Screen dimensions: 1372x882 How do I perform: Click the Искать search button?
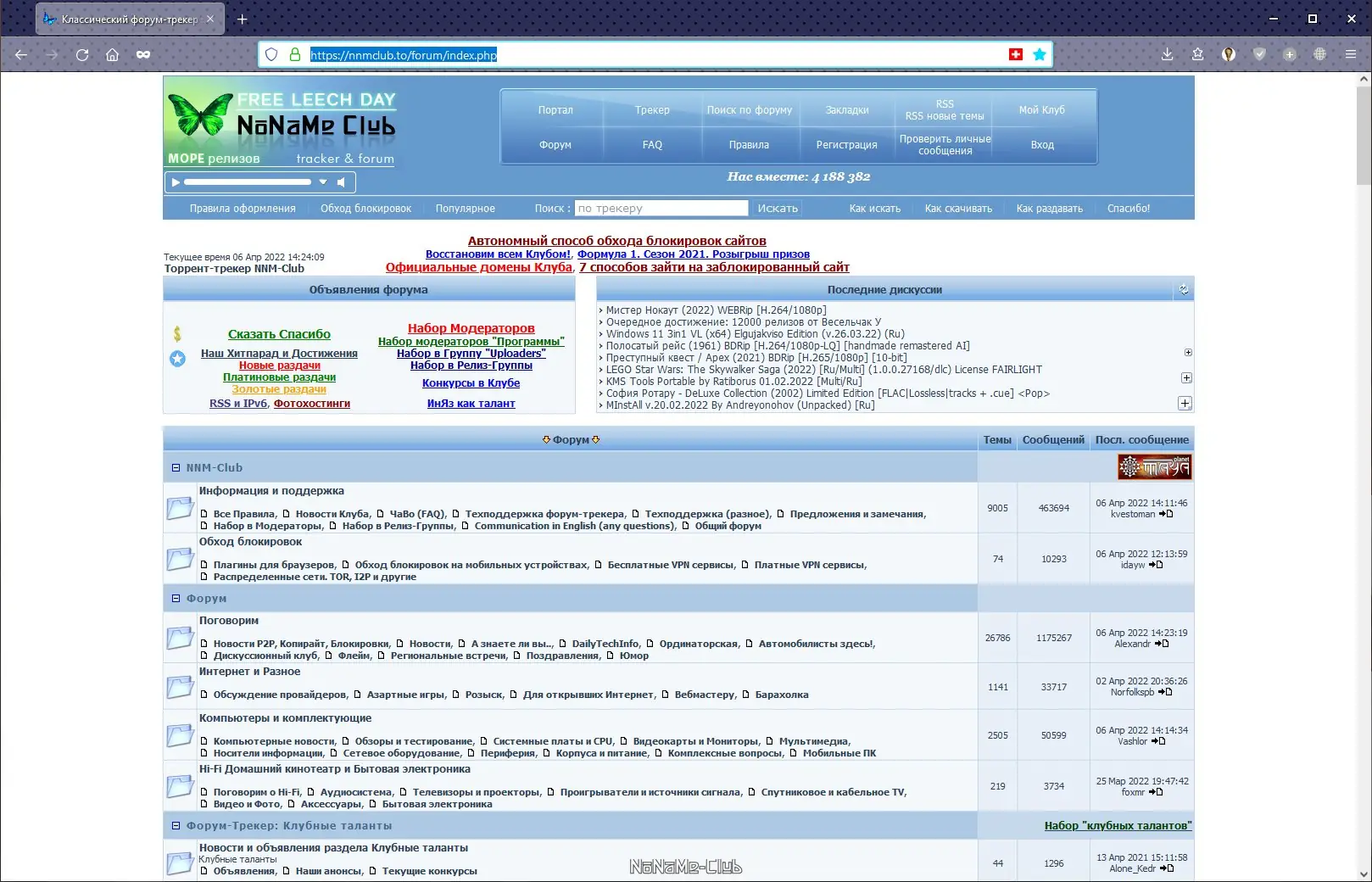pos(778,209)
